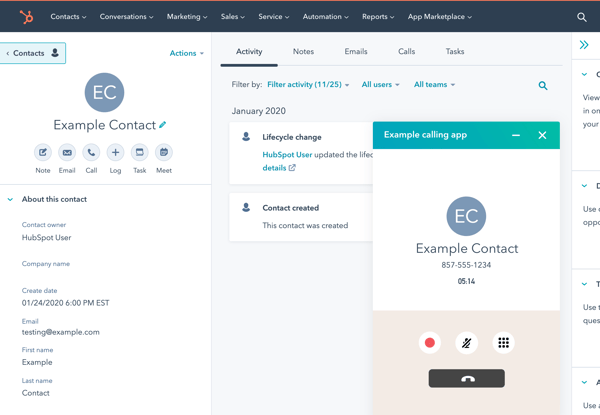
Task: Click the phone number 857-555-1234
Action: point(466,265)
